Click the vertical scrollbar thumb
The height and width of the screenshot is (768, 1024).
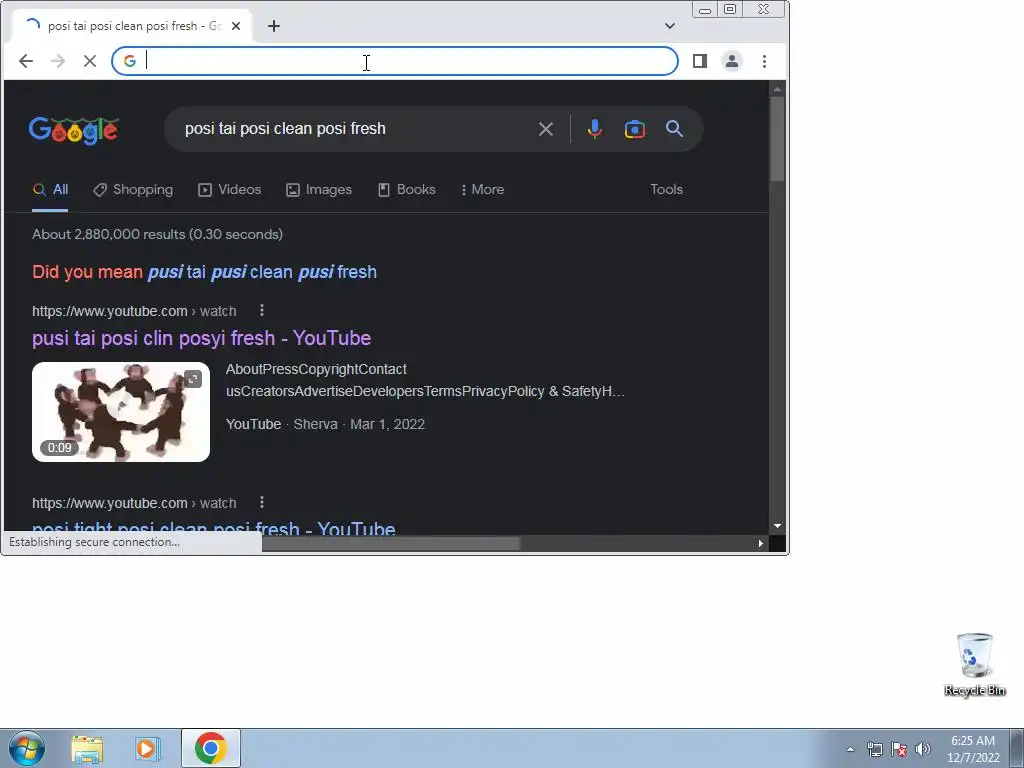777,138
